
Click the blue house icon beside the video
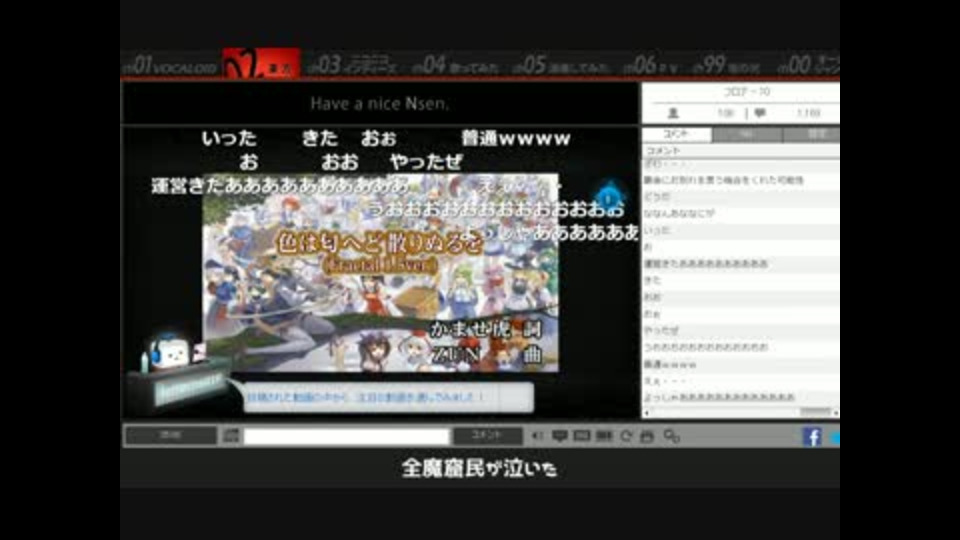click(609, 196)
